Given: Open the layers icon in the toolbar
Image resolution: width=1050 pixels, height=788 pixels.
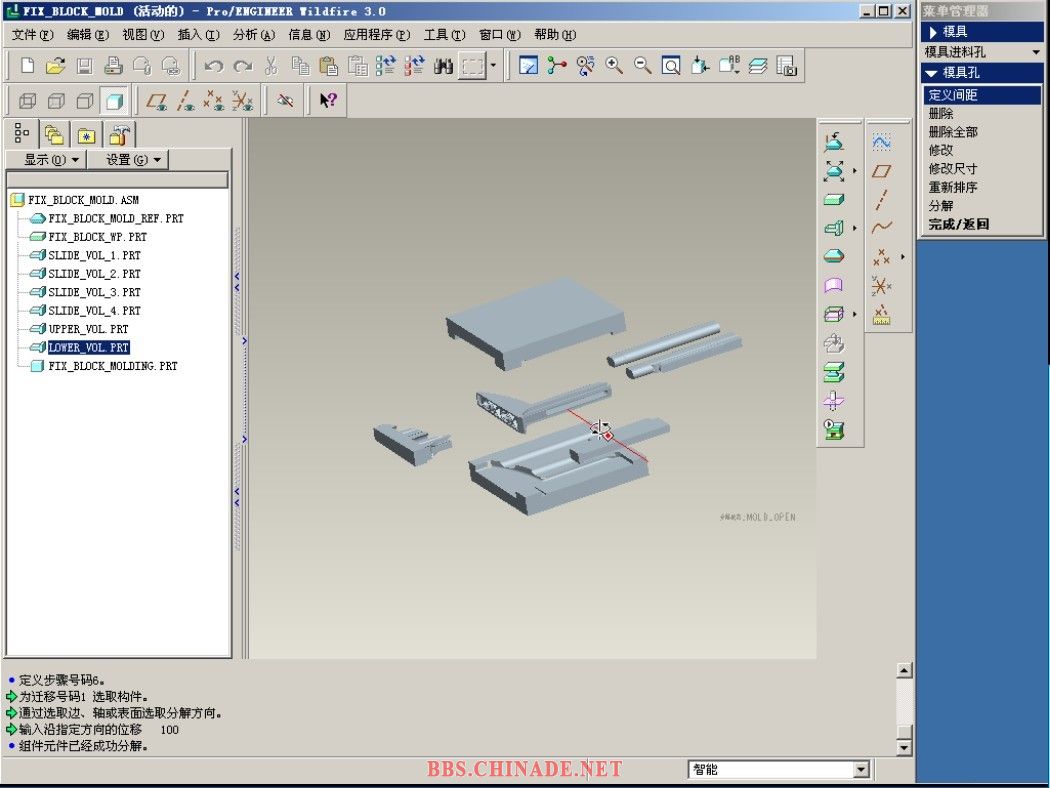Looking at the screenshot, I should click(x=757, y=66).
